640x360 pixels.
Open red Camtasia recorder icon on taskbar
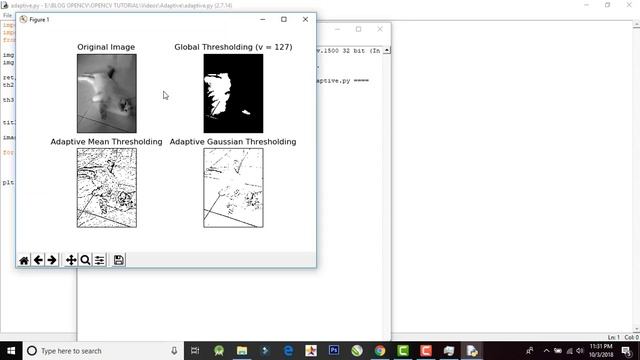(x=426, y=351)
